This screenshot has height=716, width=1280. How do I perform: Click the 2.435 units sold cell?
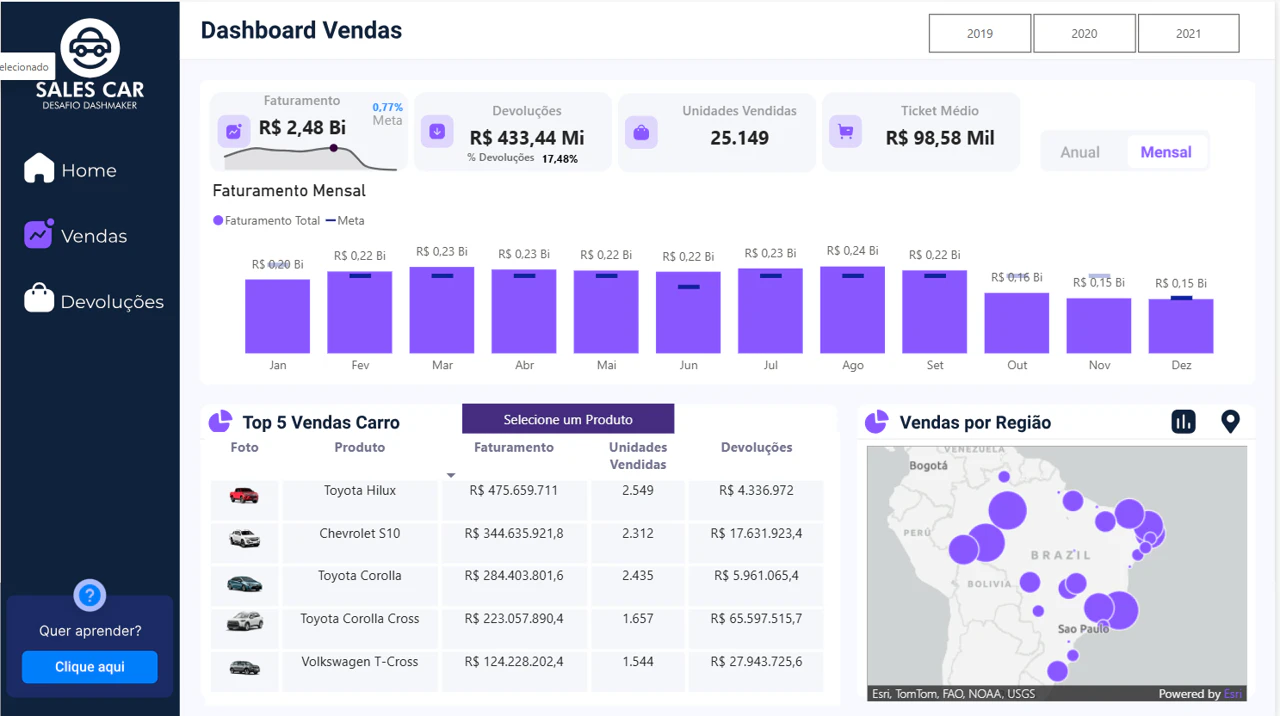click(638, 575)
